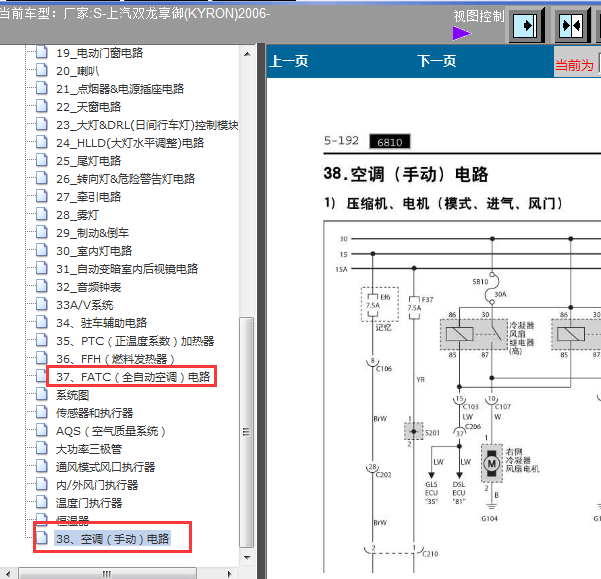Select 34、驻车辅助电路
Screen dimensions: 601x579
pos(102,323)
